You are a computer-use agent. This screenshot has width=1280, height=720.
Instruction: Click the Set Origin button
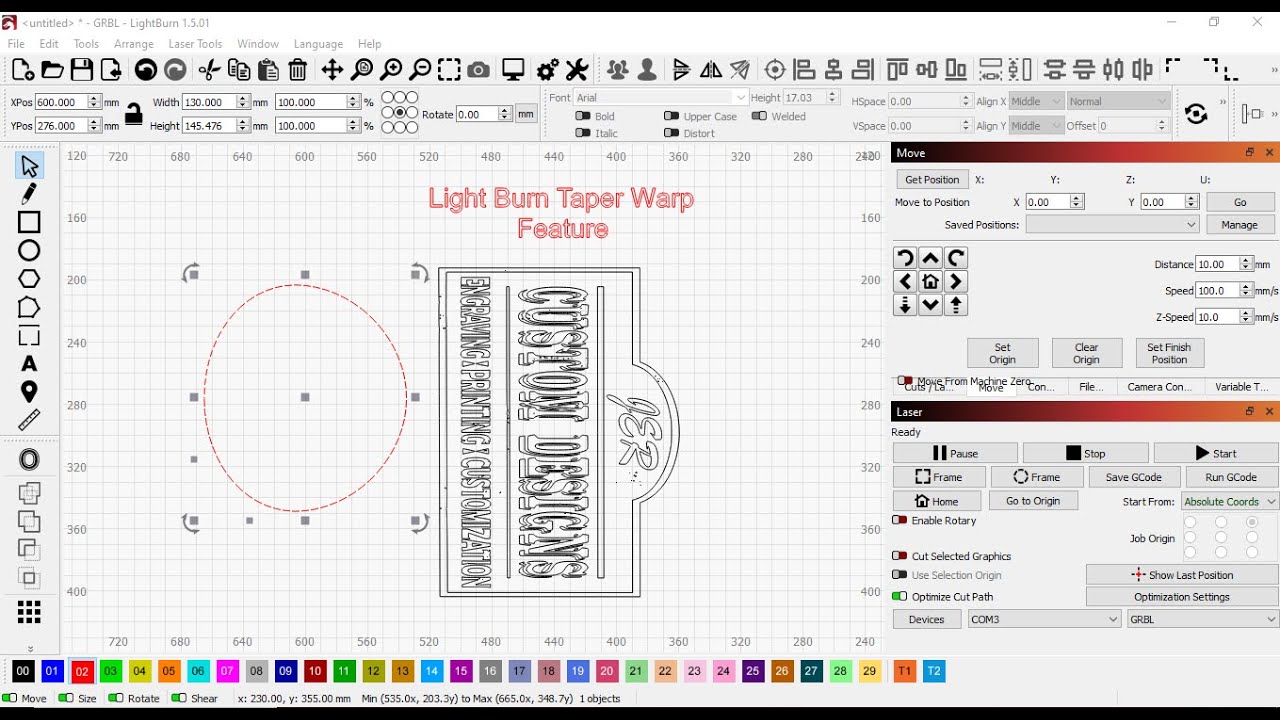tap(1003, 353)
